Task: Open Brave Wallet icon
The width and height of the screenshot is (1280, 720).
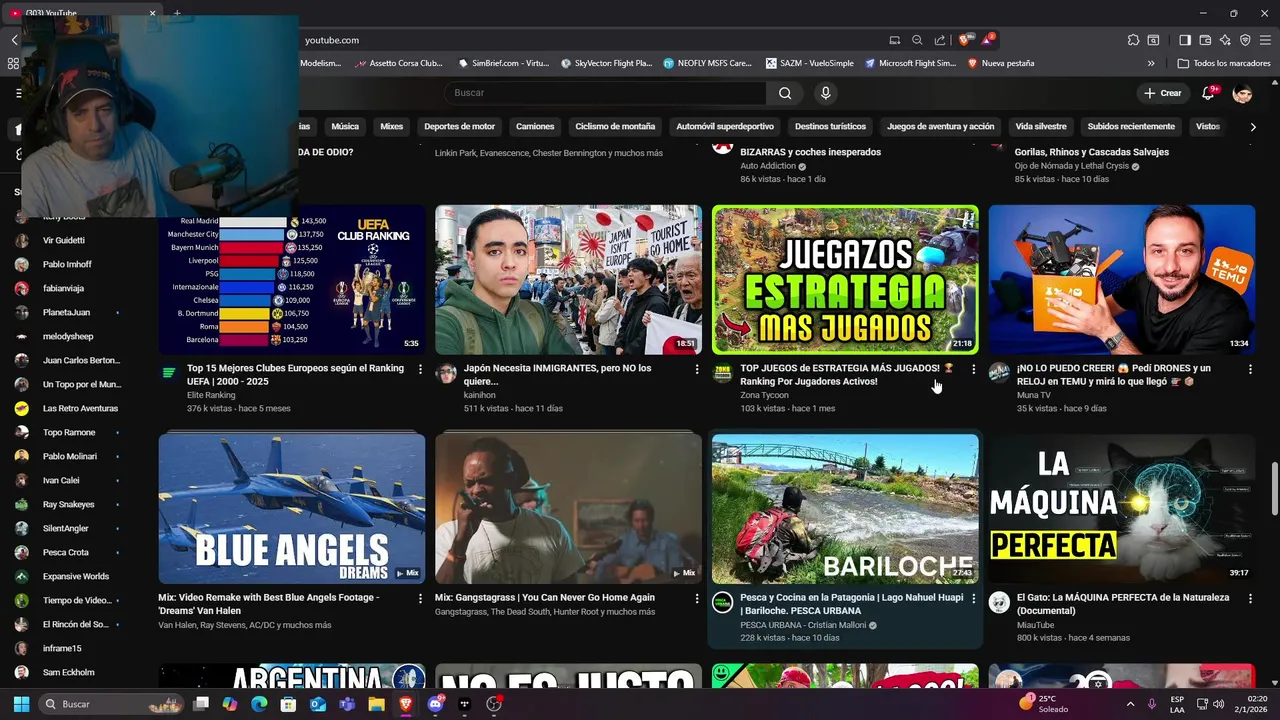Action: [x=1205, y=40]
